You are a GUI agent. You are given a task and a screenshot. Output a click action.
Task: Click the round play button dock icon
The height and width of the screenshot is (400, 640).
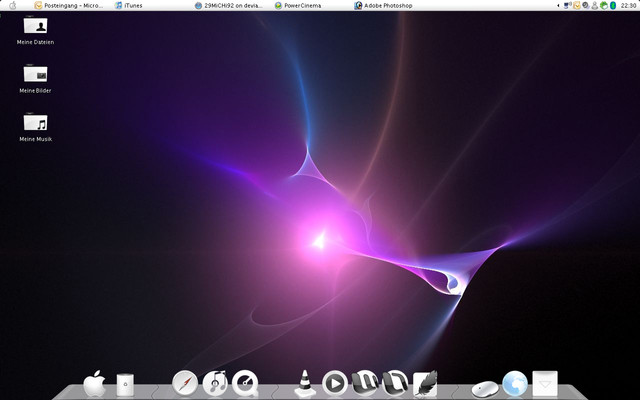[335, 383]
